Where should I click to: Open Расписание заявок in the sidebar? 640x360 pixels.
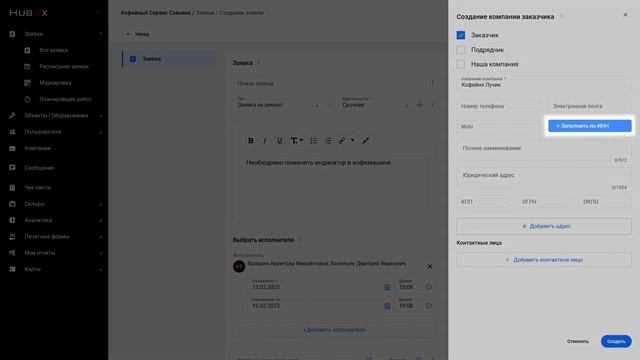click(x=64, y=67)
